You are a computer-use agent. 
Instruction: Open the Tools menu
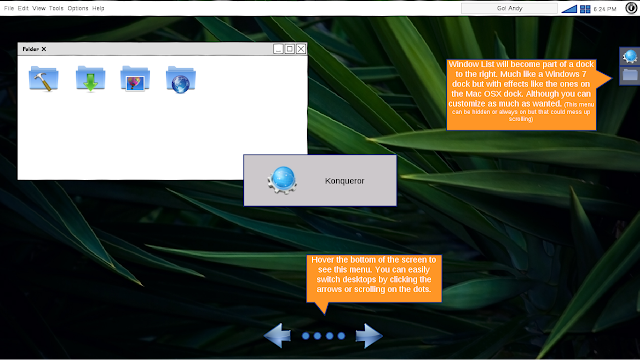pyautogui.click(x=56, y=8)
